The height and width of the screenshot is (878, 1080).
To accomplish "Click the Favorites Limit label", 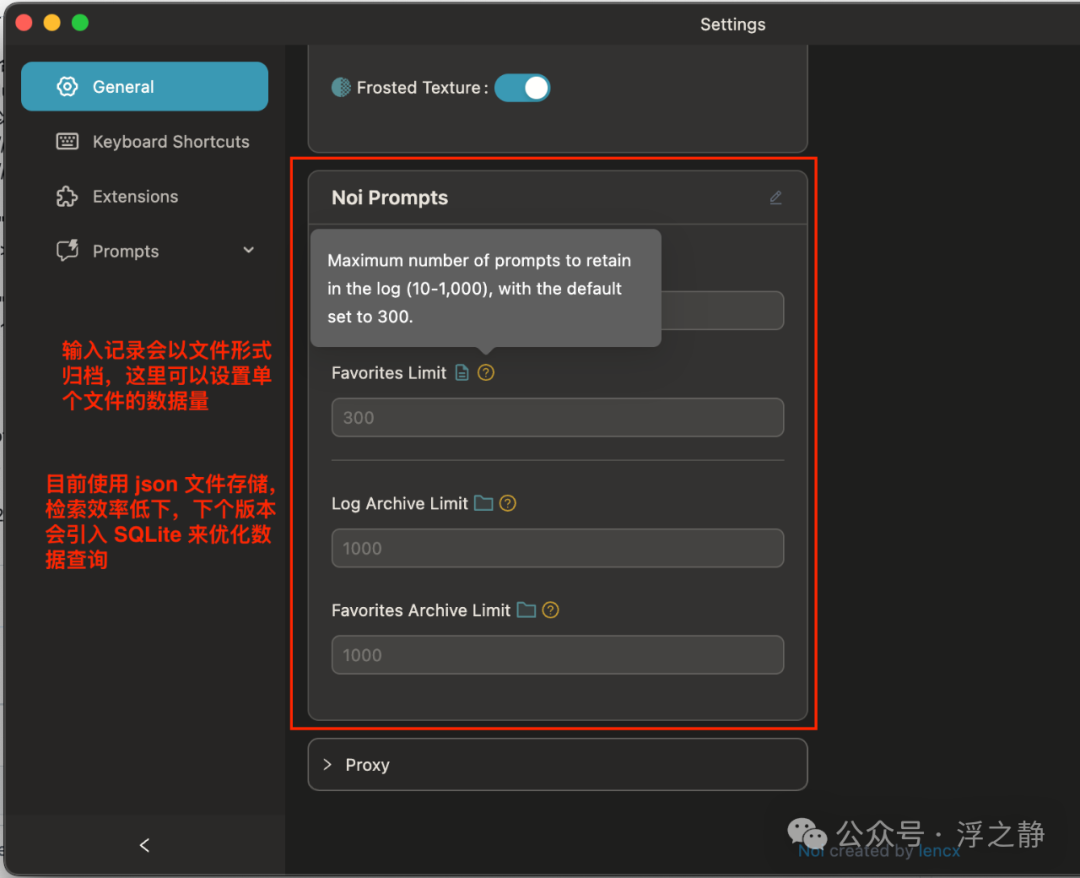I will pos(389,373).
